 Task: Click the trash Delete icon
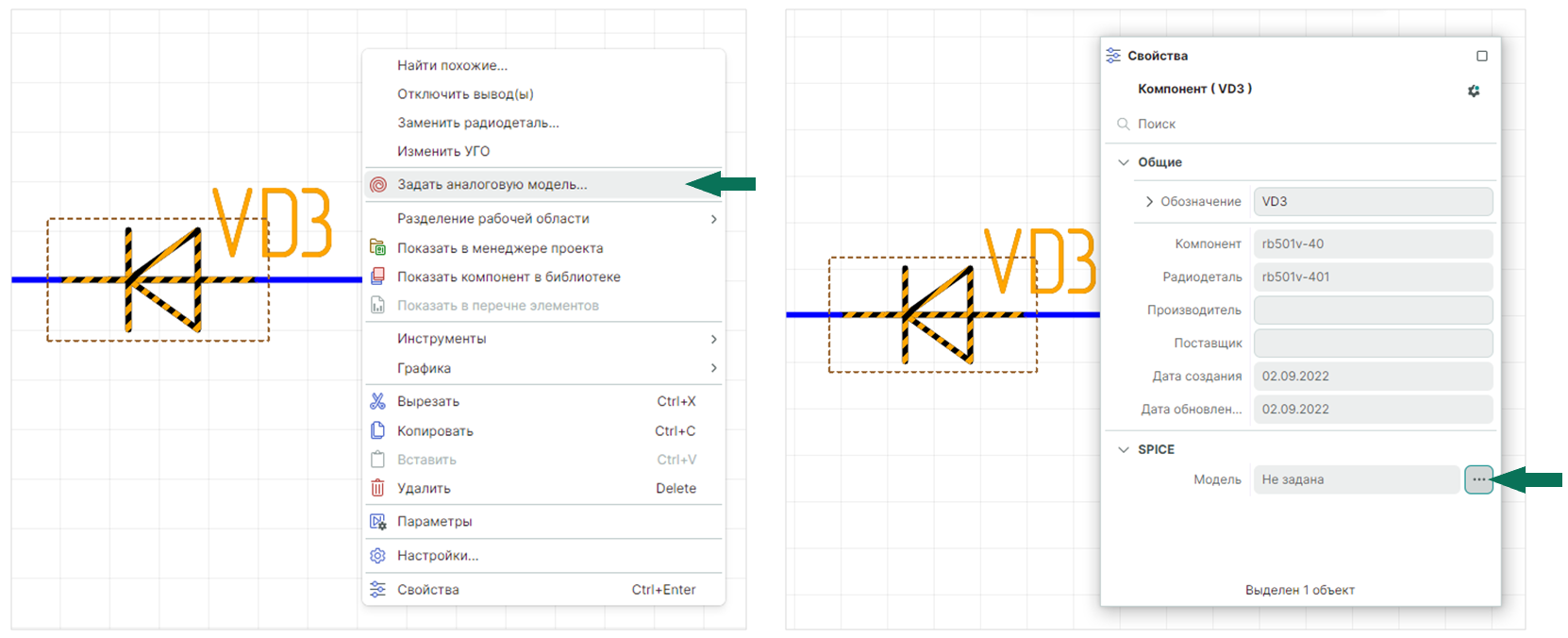coord(378,488)
